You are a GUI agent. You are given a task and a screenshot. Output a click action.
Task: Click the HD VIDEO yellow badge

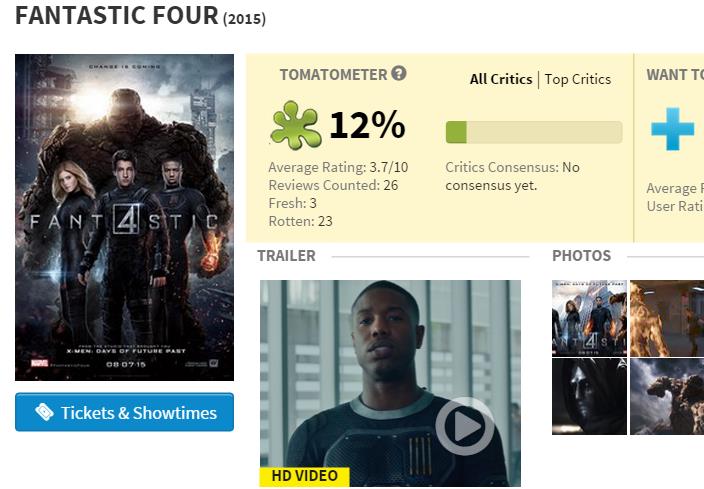304,476
